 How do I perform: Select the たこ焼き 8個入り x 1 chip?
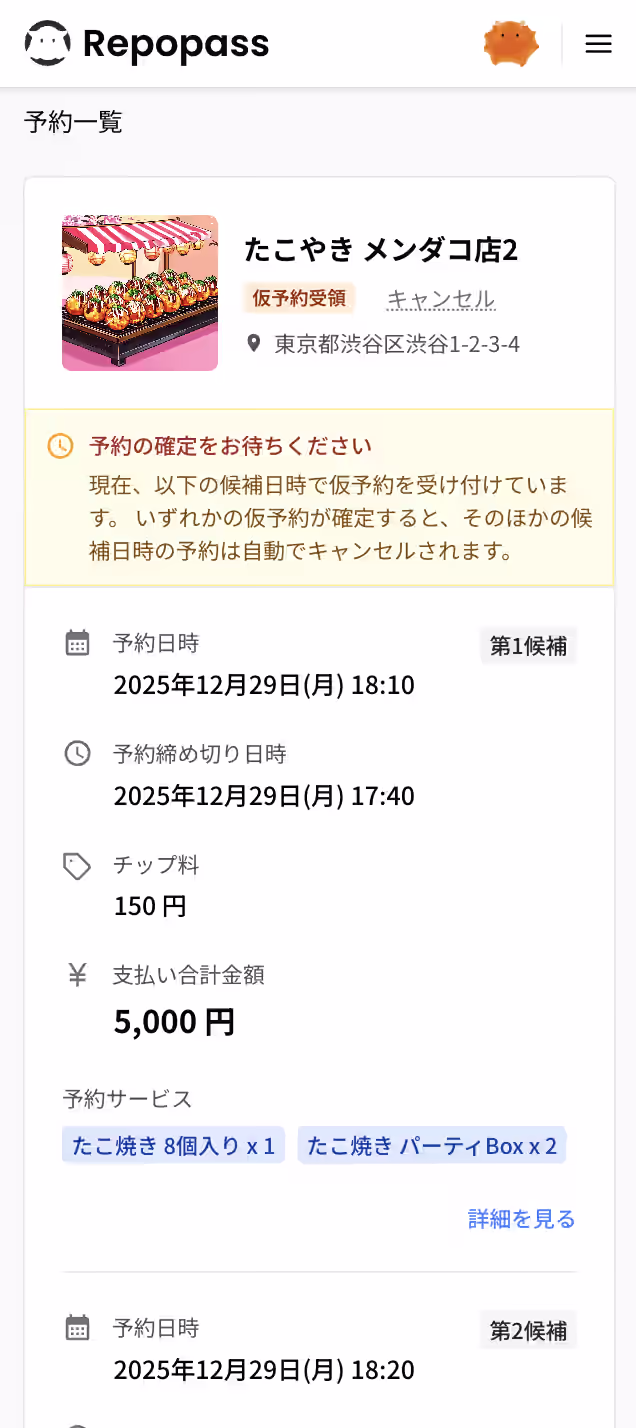173,1146
